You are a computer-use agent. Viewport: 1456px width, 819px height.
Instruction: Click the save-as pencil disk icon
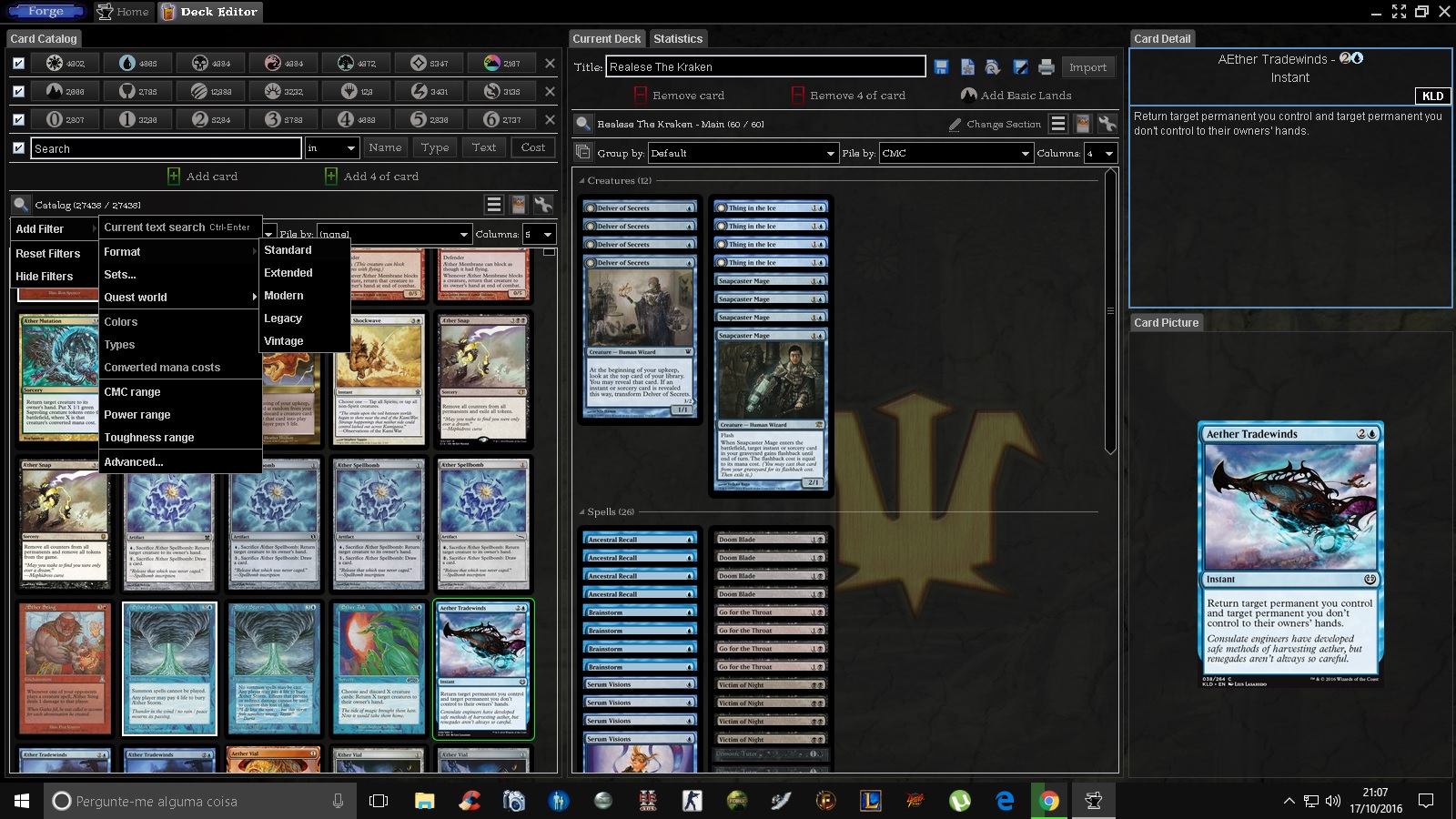click(x=1020, y=66)
